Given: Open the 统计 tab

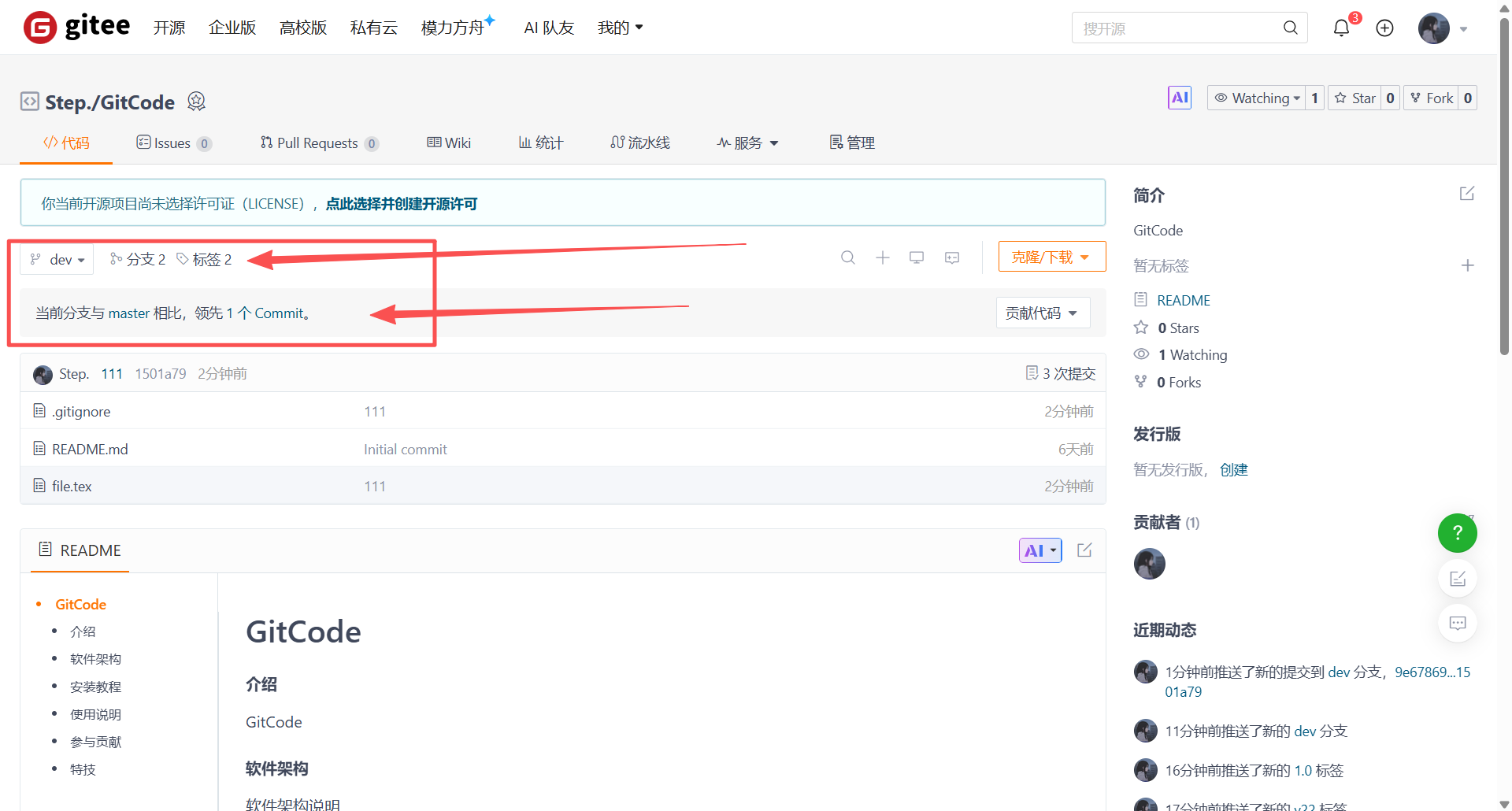Looking at the screenshot, I should click(x=540, y=143).
